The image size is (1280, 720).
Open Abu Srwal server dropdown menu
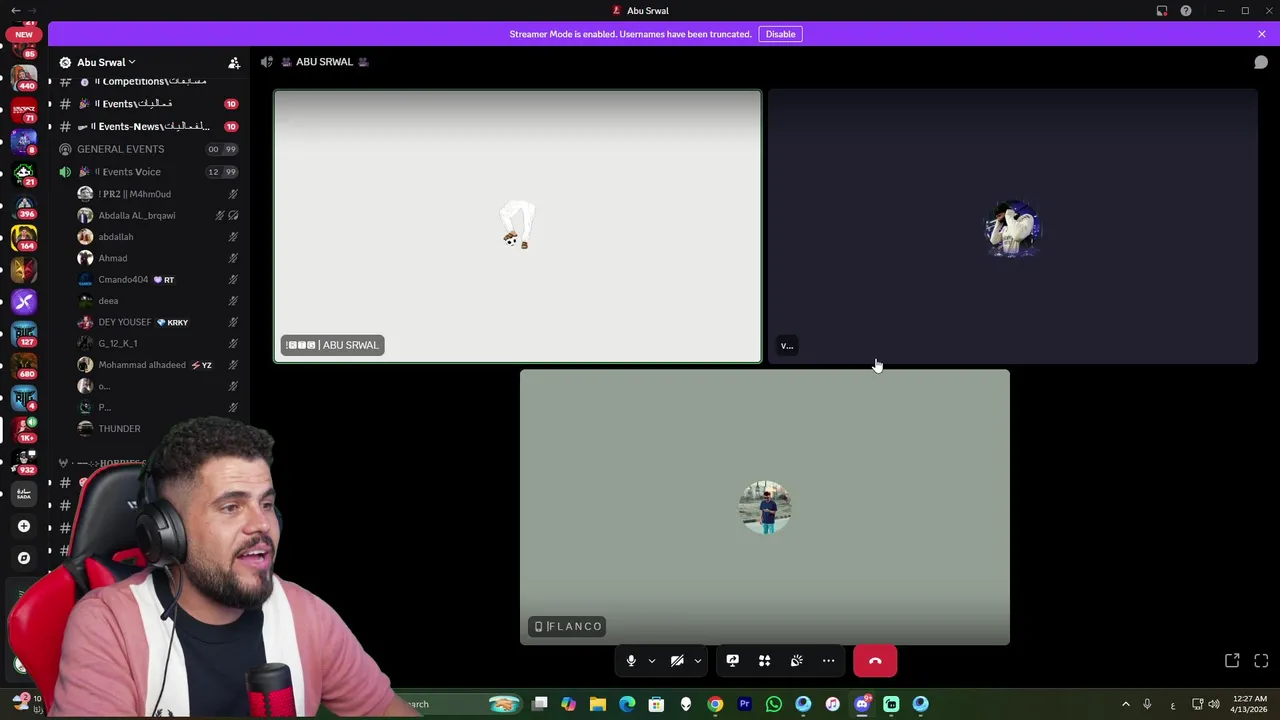(105, 62)
